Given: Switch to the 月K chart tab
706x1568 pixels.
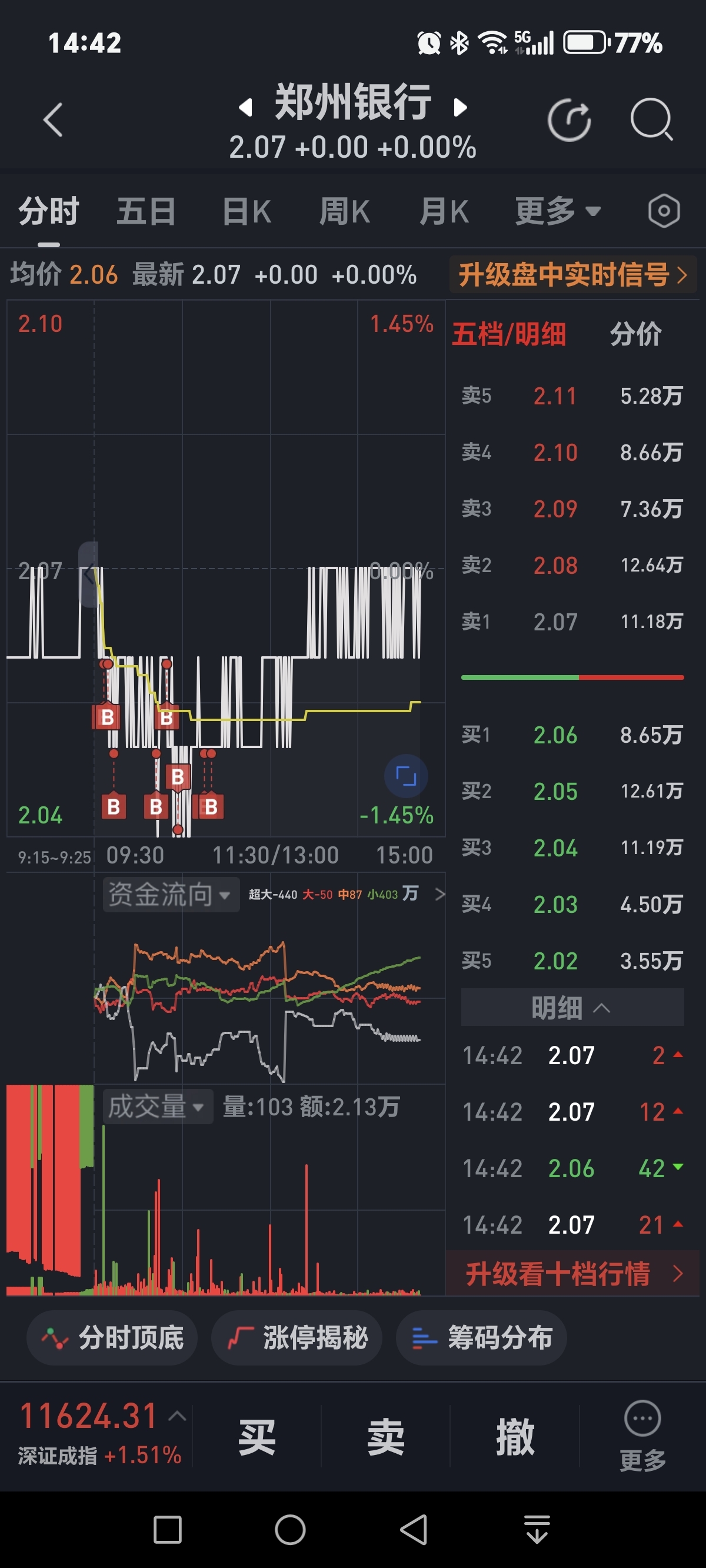Looking at the screenshot, I should (x=444, y=211).
